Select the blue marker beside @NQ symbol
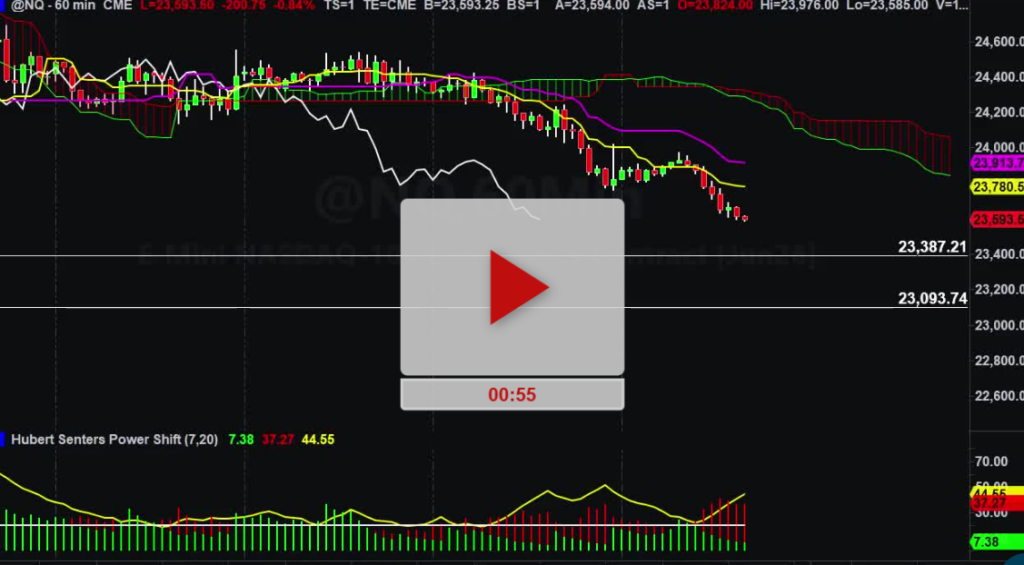This screenshot has height=565, width=1024. (x=3, y=6)
